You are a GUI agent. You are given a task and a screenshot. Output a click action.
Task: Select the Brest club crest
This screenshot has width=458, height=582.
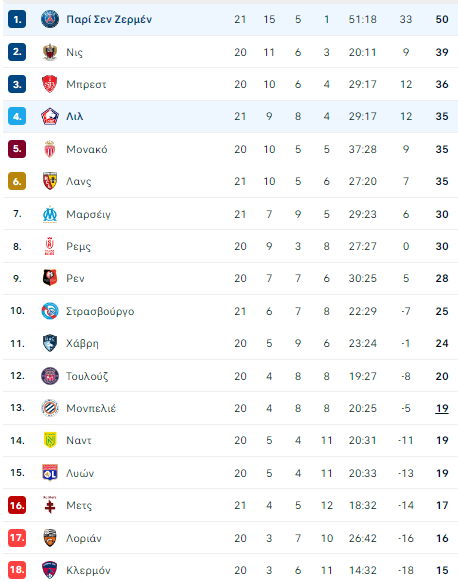click(50, 84)
